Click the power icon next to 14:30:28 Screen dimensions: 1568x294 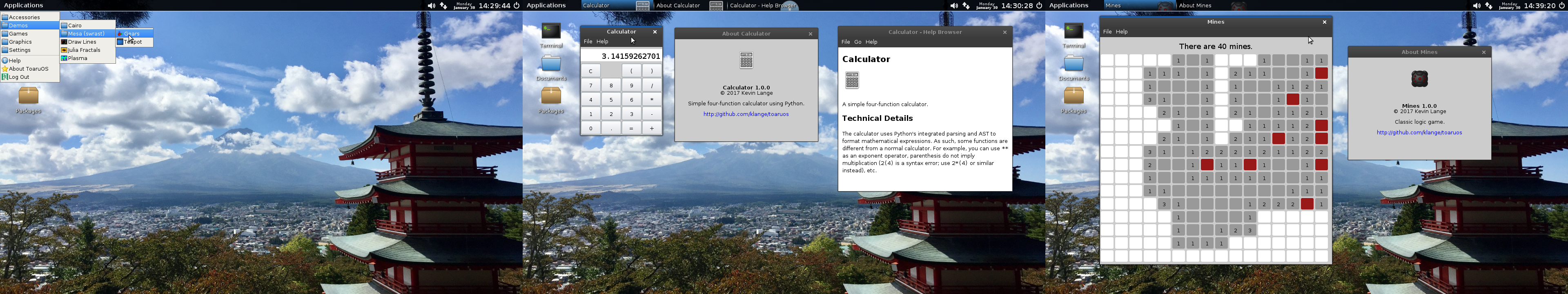(x=1039, y=5)
